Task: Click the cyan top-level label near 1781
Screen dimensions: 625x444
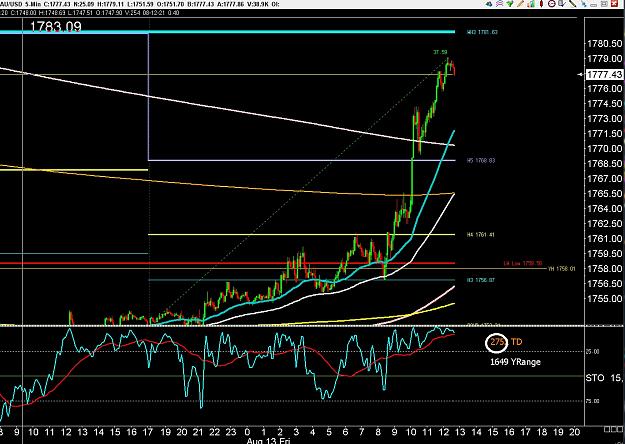Action: click(x=482, y=32)
